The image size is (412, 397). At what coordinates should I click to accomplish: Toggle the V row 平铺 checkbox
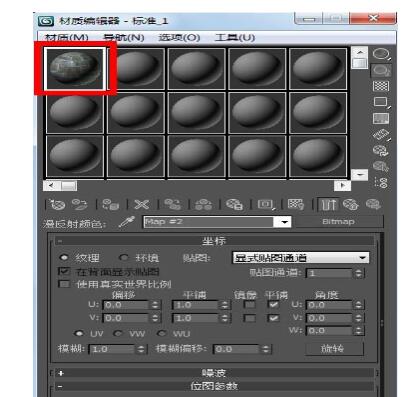pos(273,318)
